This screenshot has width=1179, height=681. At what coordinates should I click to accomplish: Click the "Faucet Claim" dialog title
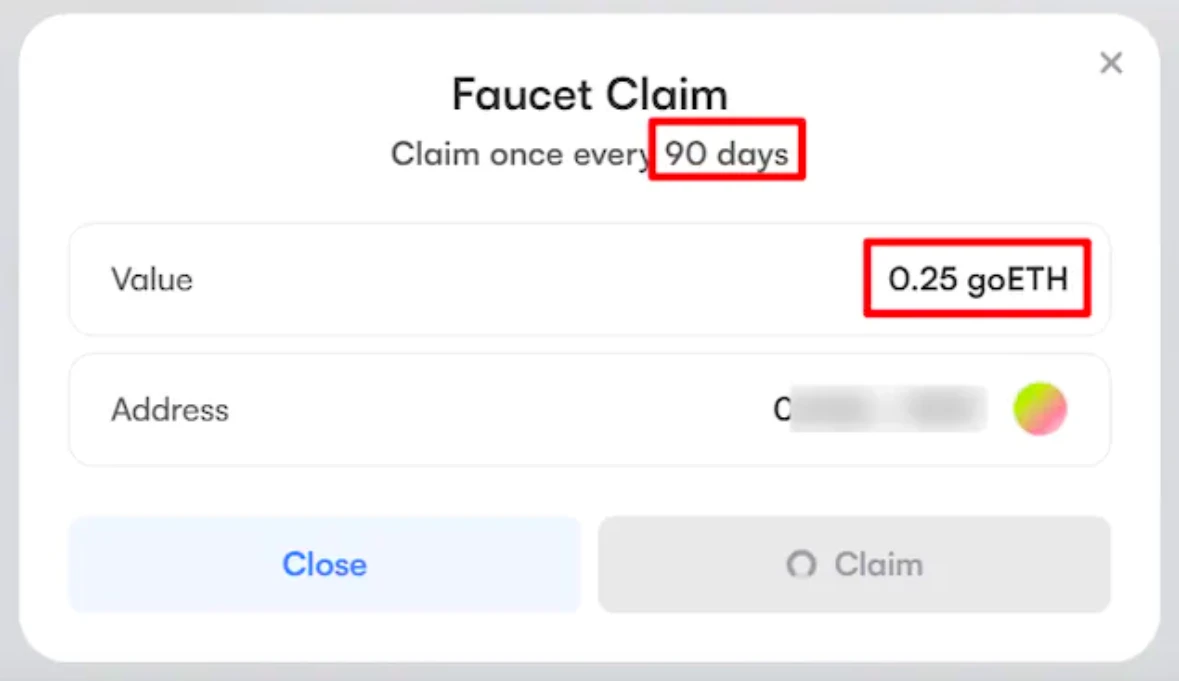pos(589,95)
